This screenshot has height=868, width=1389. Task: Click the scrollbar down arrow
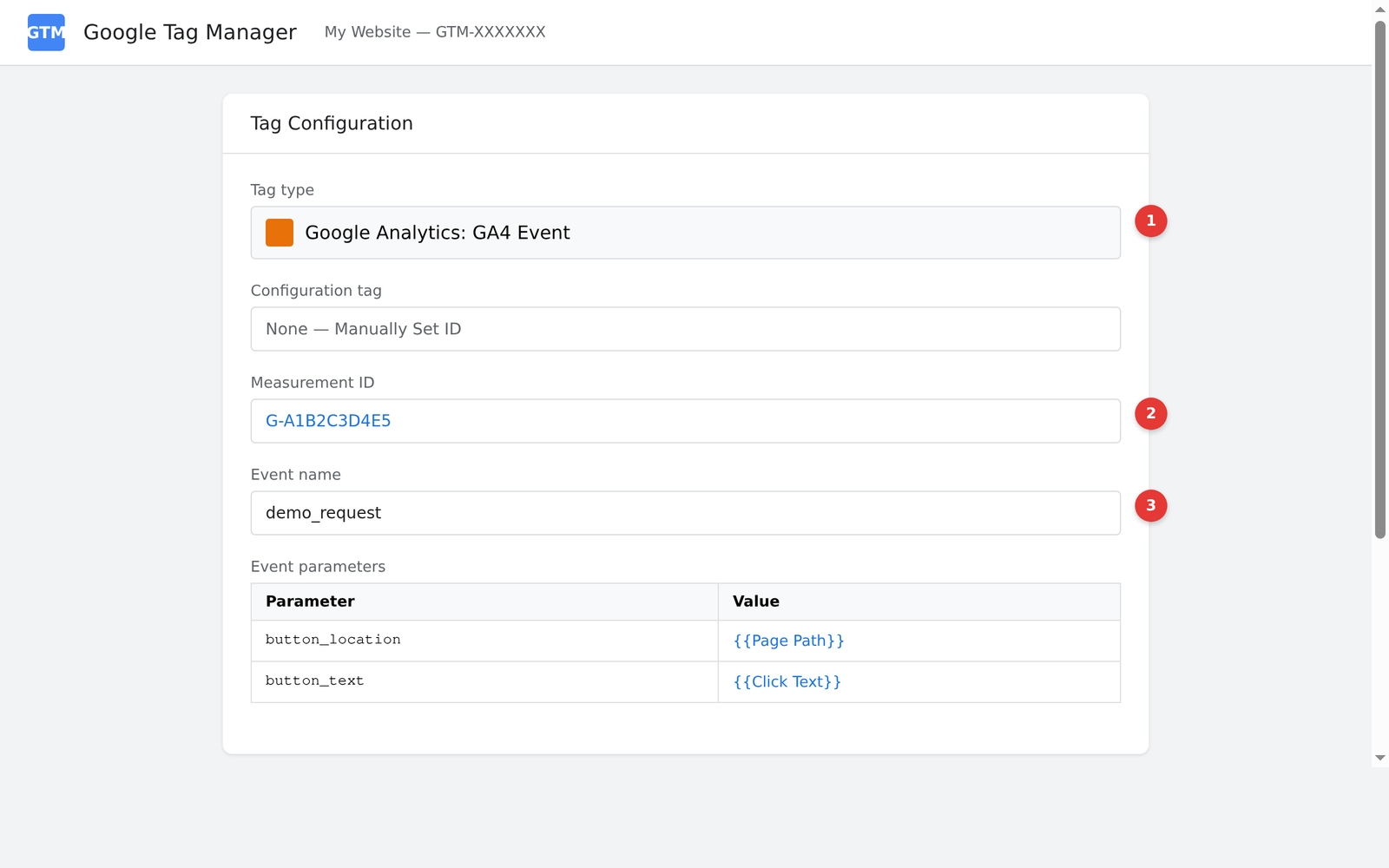1380,755
